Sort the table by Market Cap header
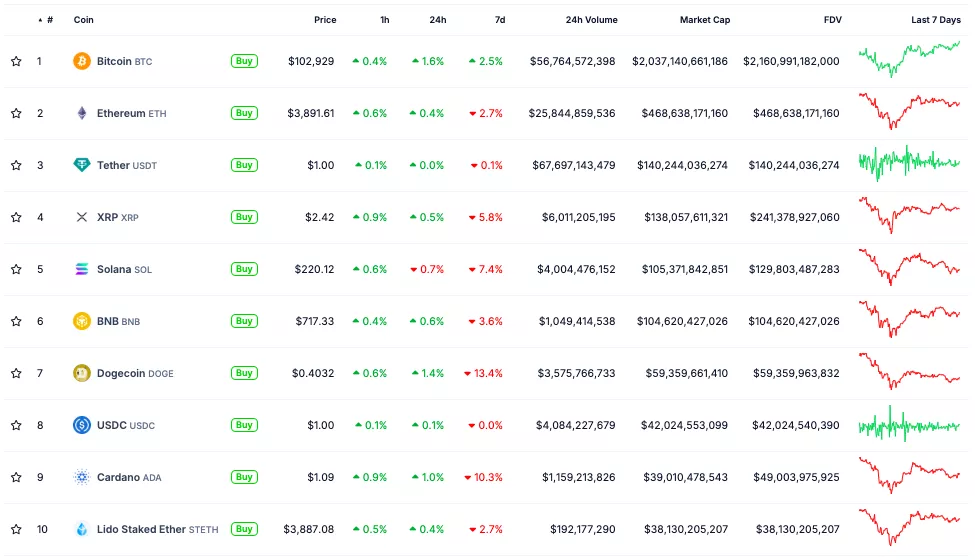The height and width of the screenshot is (560, 975). tap(704, 20)
